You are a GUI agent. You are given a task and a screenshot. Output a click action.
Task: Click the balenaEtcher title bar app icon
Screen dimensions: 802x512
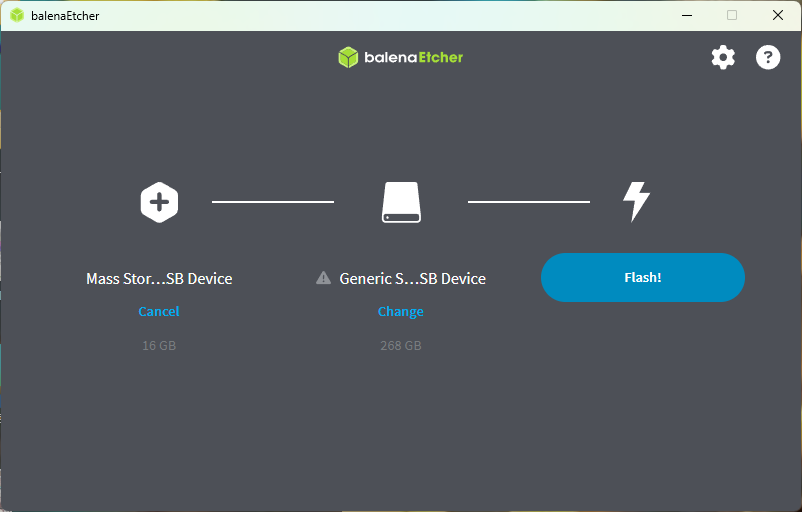pos(17,15)
